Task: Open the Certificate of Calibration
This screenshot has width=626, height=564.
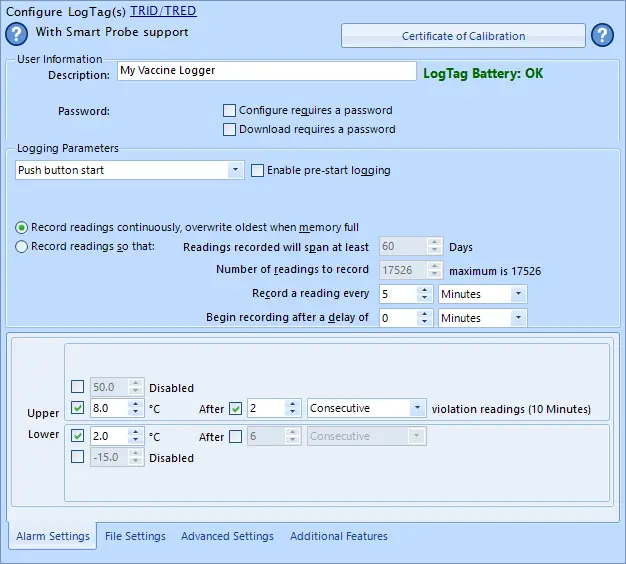Action: click(x=463, y=36)
